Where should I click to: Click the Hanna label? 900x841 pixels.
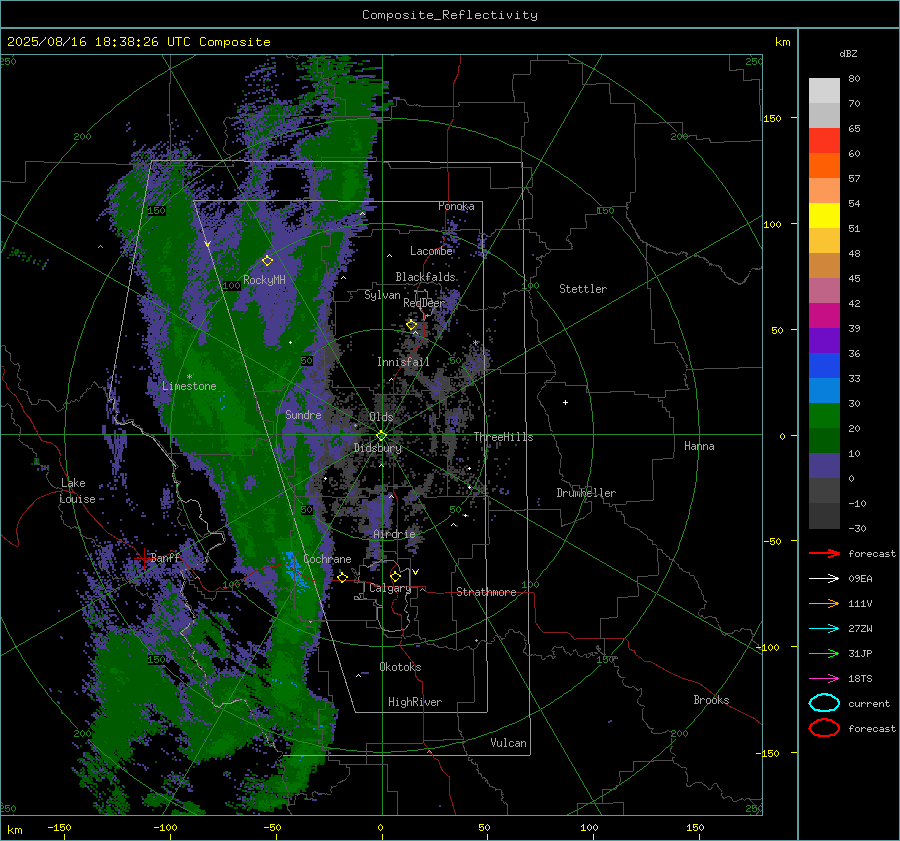(x=699, y=446)
